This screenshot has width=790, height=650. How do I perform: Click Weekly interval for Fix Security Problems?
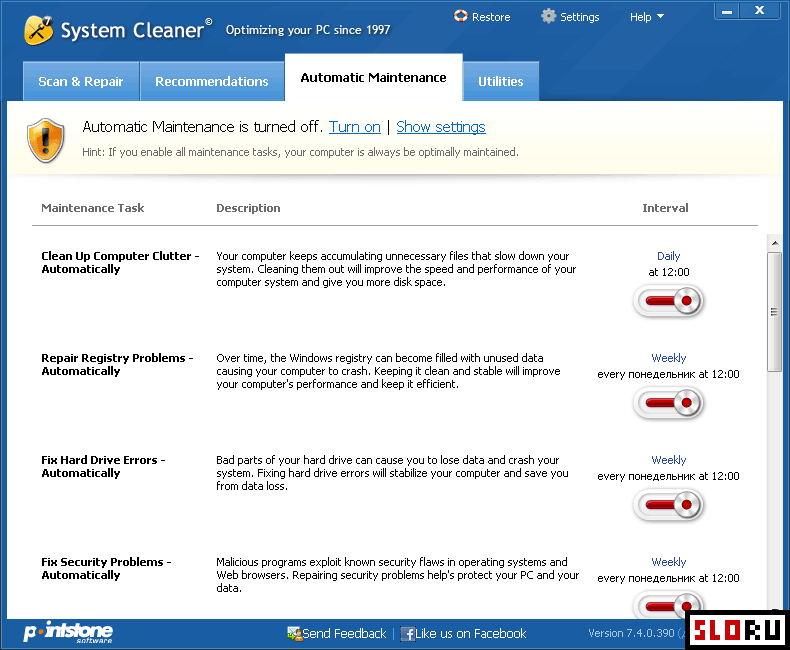669,562
